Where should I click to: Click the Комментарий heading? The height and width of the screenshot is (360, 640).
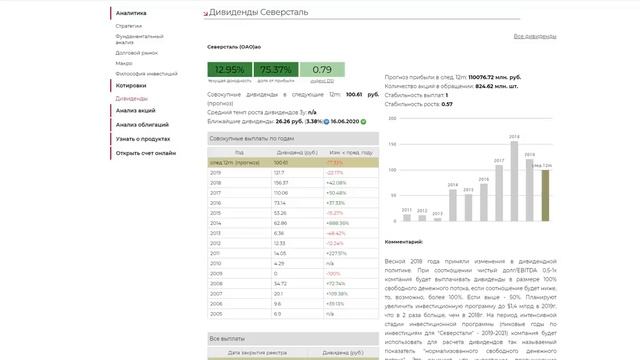coord(403,242)
